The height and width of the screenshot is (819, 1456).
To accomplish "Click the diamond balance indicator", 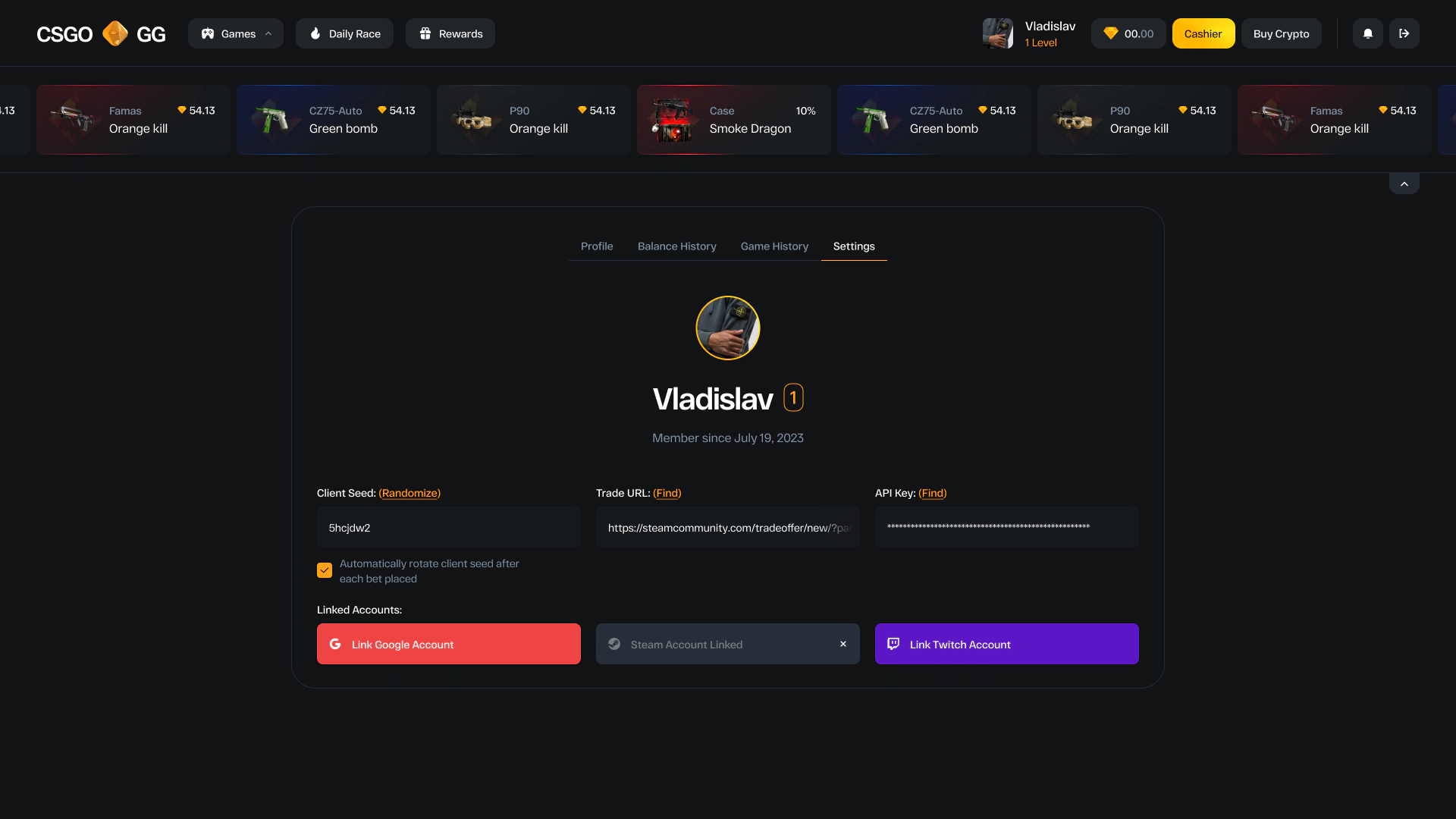I will [1128, 33].
